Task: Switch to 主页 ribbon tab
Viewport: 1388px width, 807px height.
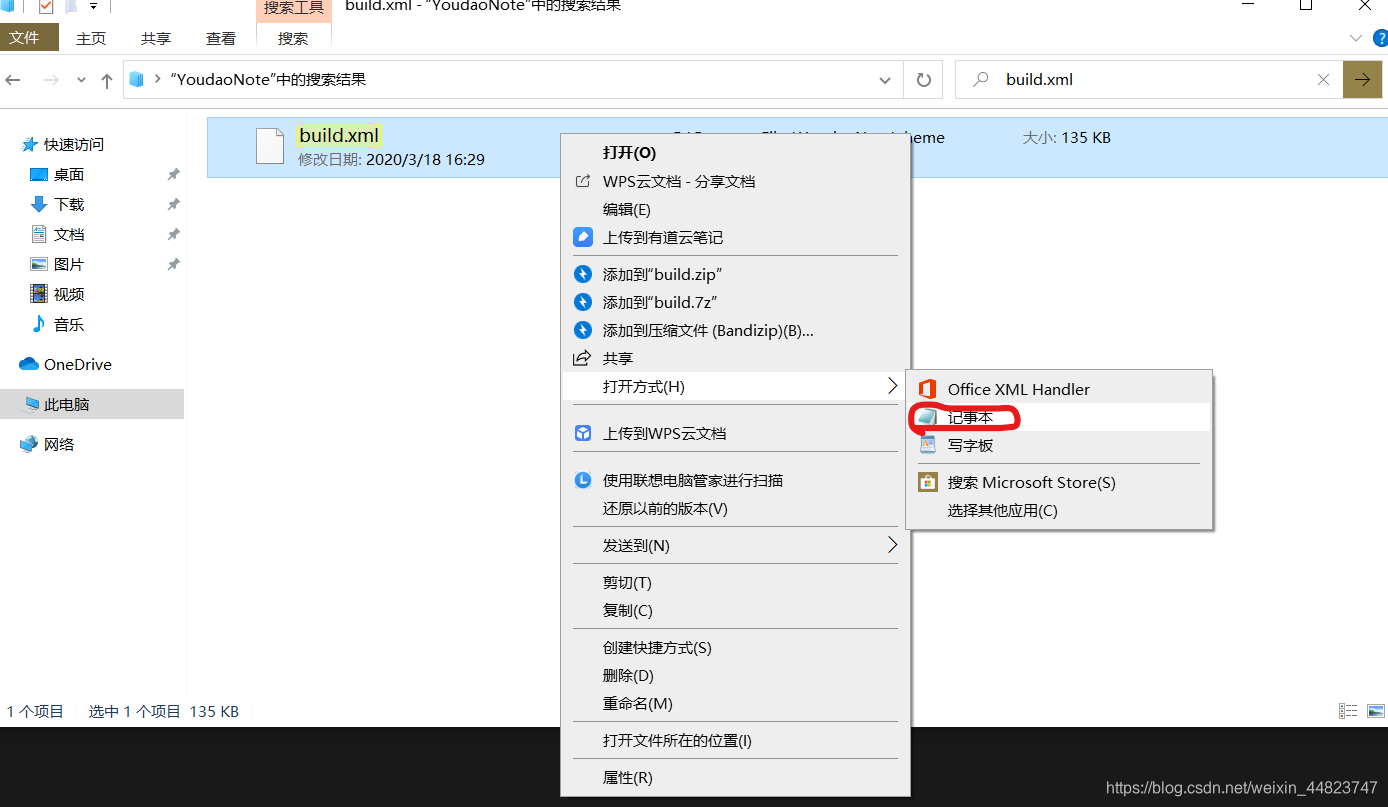Action: [x=91, y=38]
